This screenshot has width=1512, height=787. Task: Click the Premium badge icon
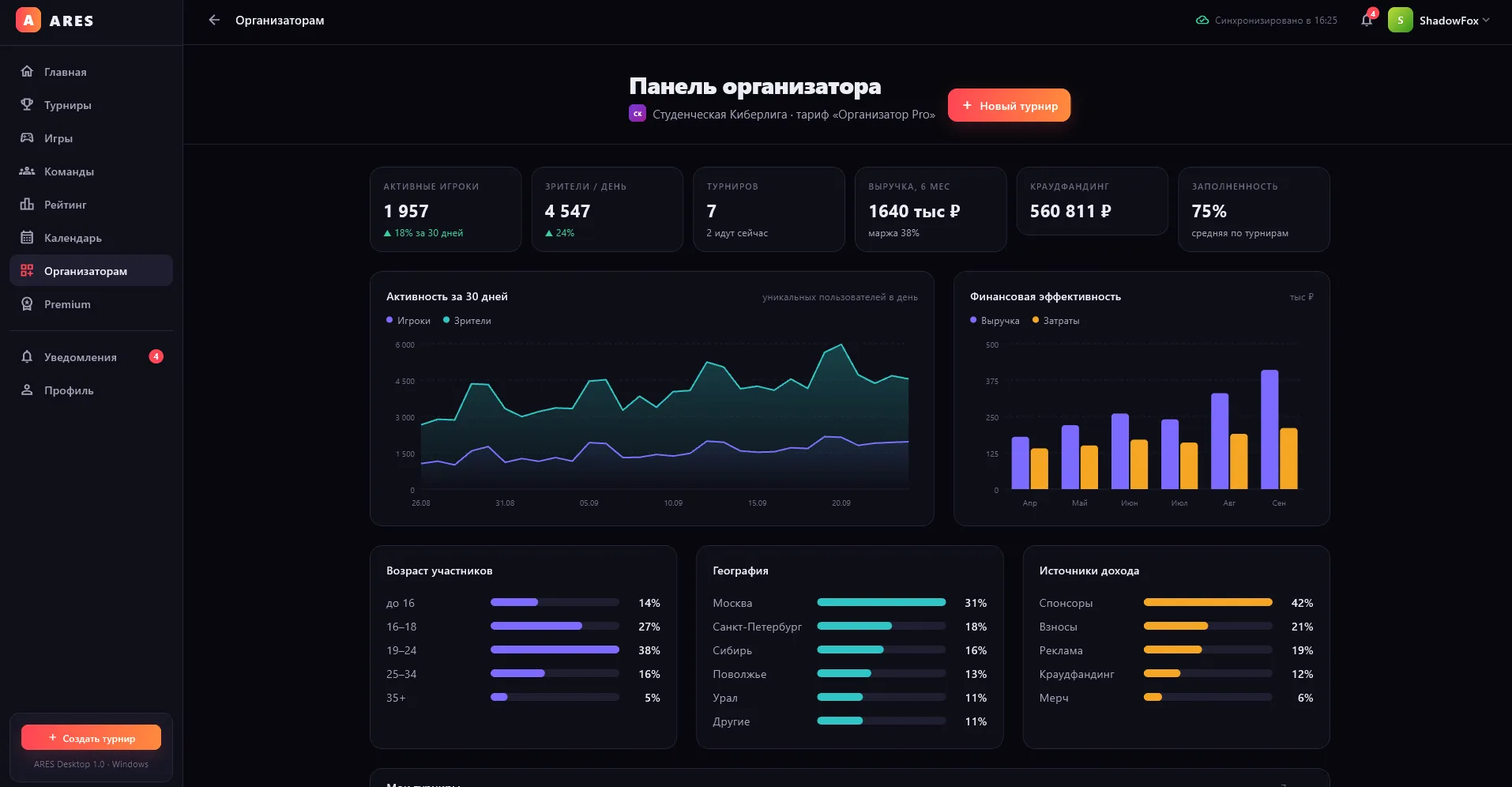coord(27,304)
